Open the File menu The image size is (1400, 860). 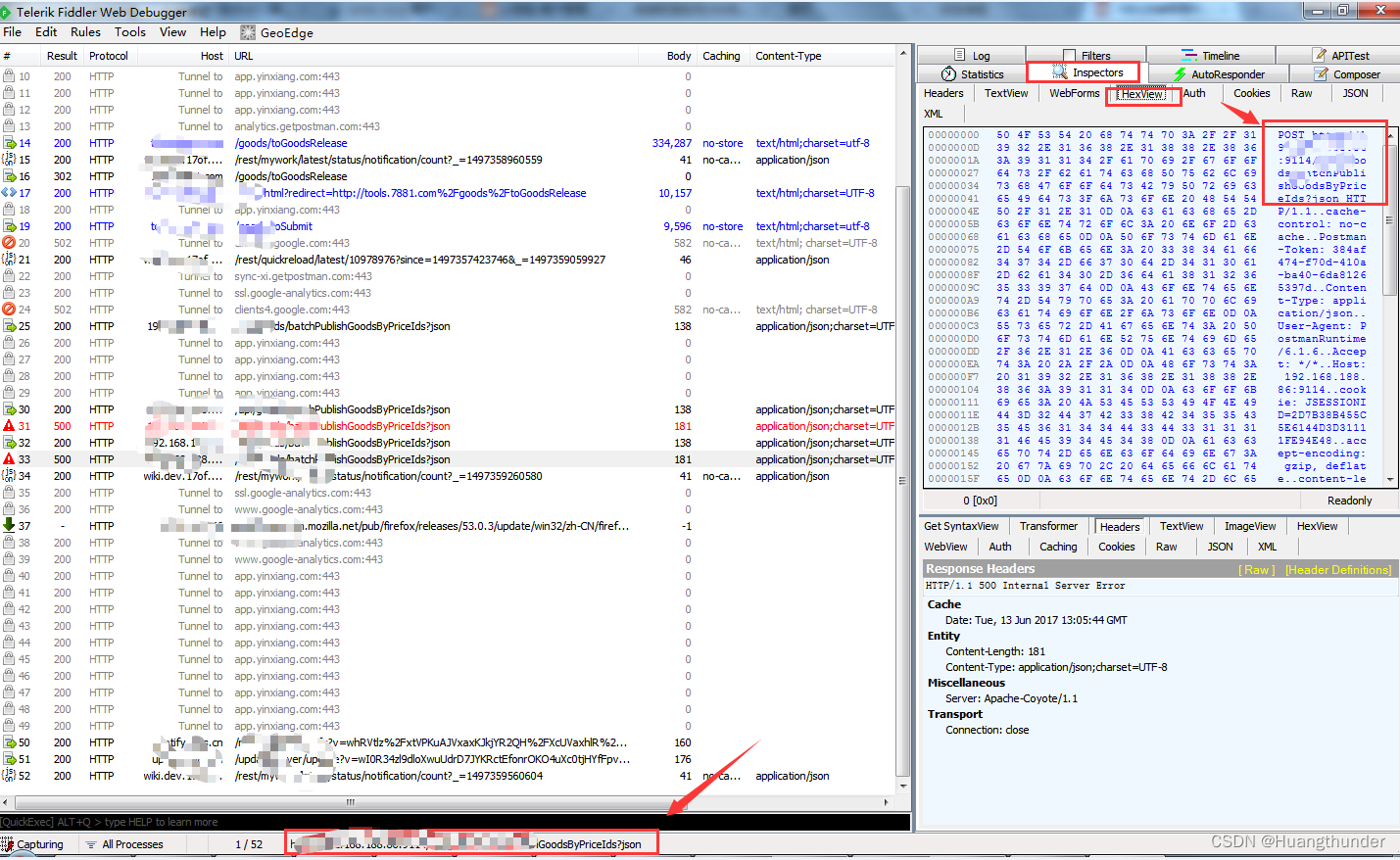tap(13, 32)
